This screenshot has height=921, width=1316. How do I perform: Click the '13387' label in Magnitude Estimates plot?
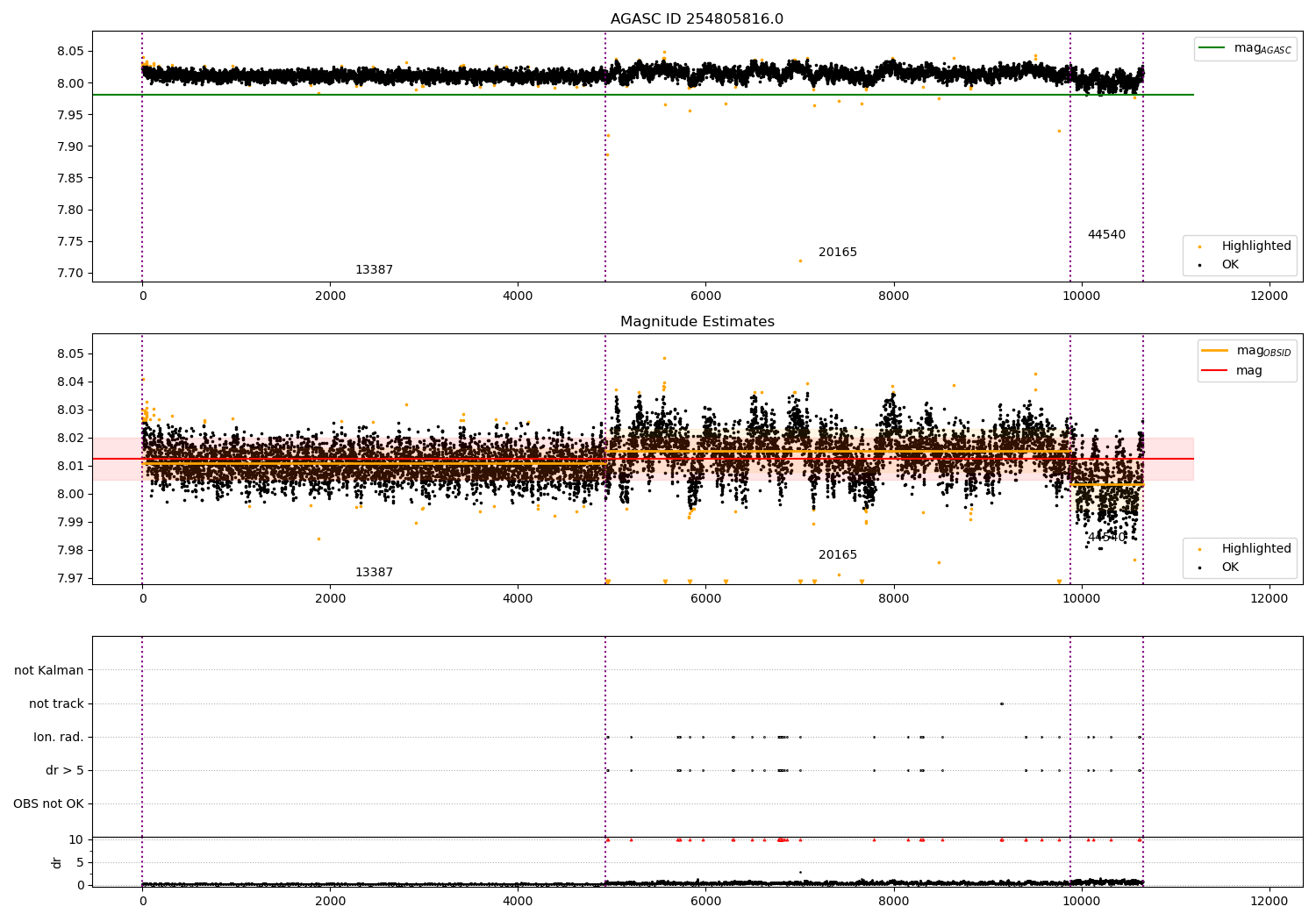tap(374, 572)
